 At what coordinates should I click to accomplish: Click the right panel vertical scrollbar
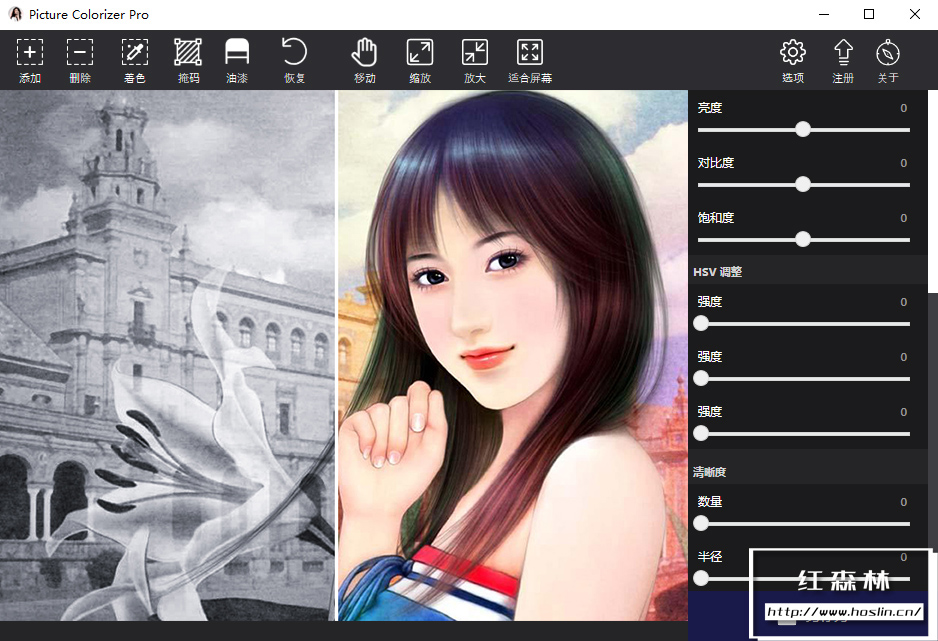(933, 191)
